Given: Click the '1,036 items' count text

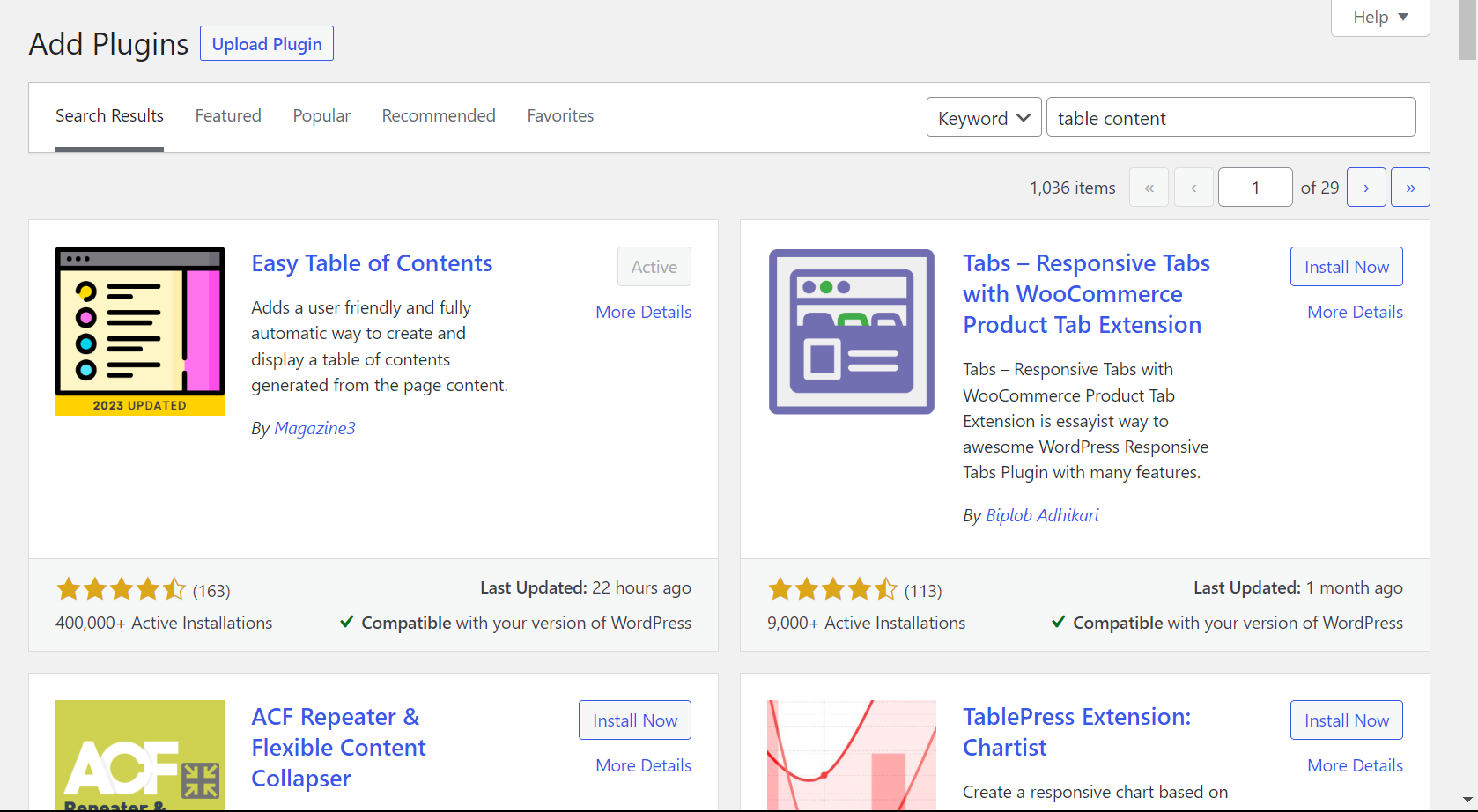Looking at the screenshot, I should click(1072, 188).
